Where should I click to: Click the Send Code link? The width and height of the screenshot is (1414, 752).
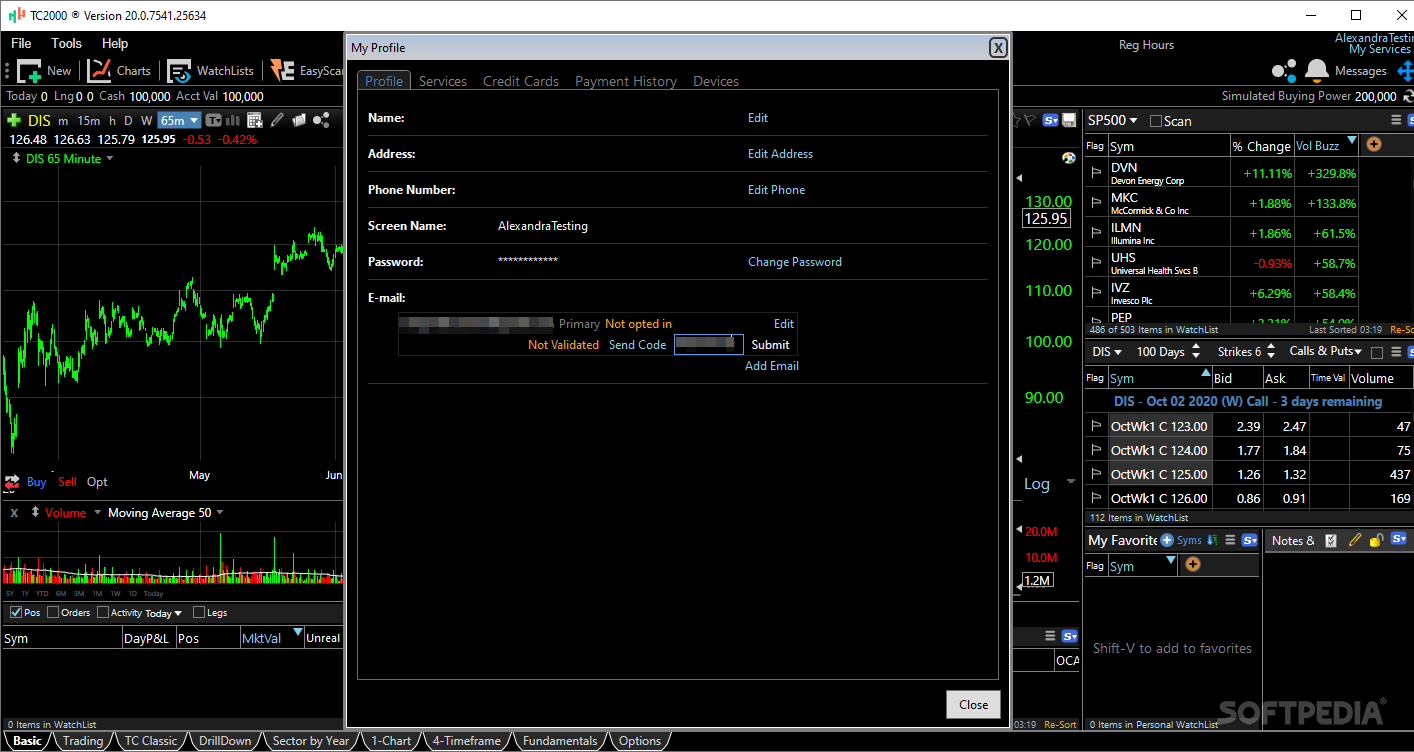point(637,345)
